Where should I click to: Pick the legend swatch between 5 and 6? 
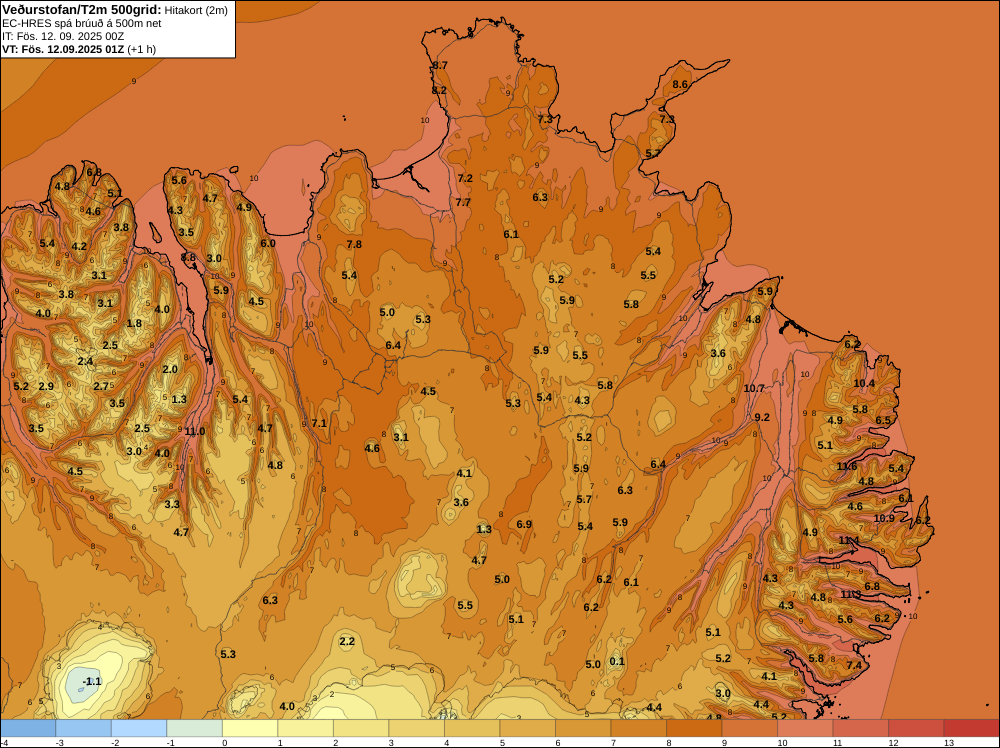click(x=527, y=728)
